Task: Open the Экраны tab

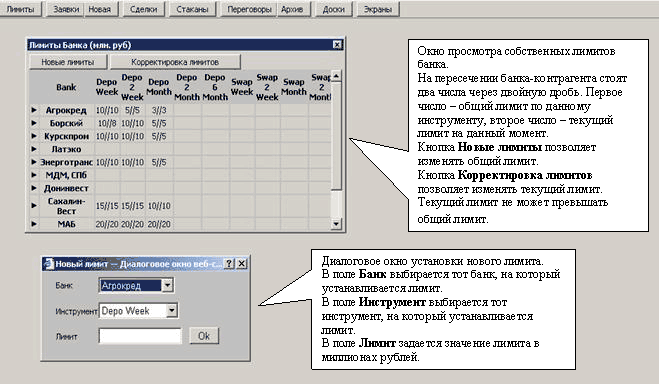Action: pyautogui.click(x=377, y=9)
